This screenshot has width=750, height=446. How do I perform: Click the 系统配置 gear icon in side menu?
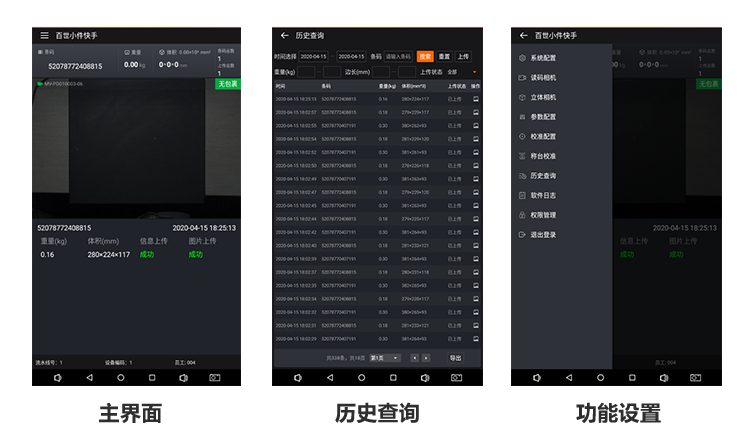pos(522,58)
